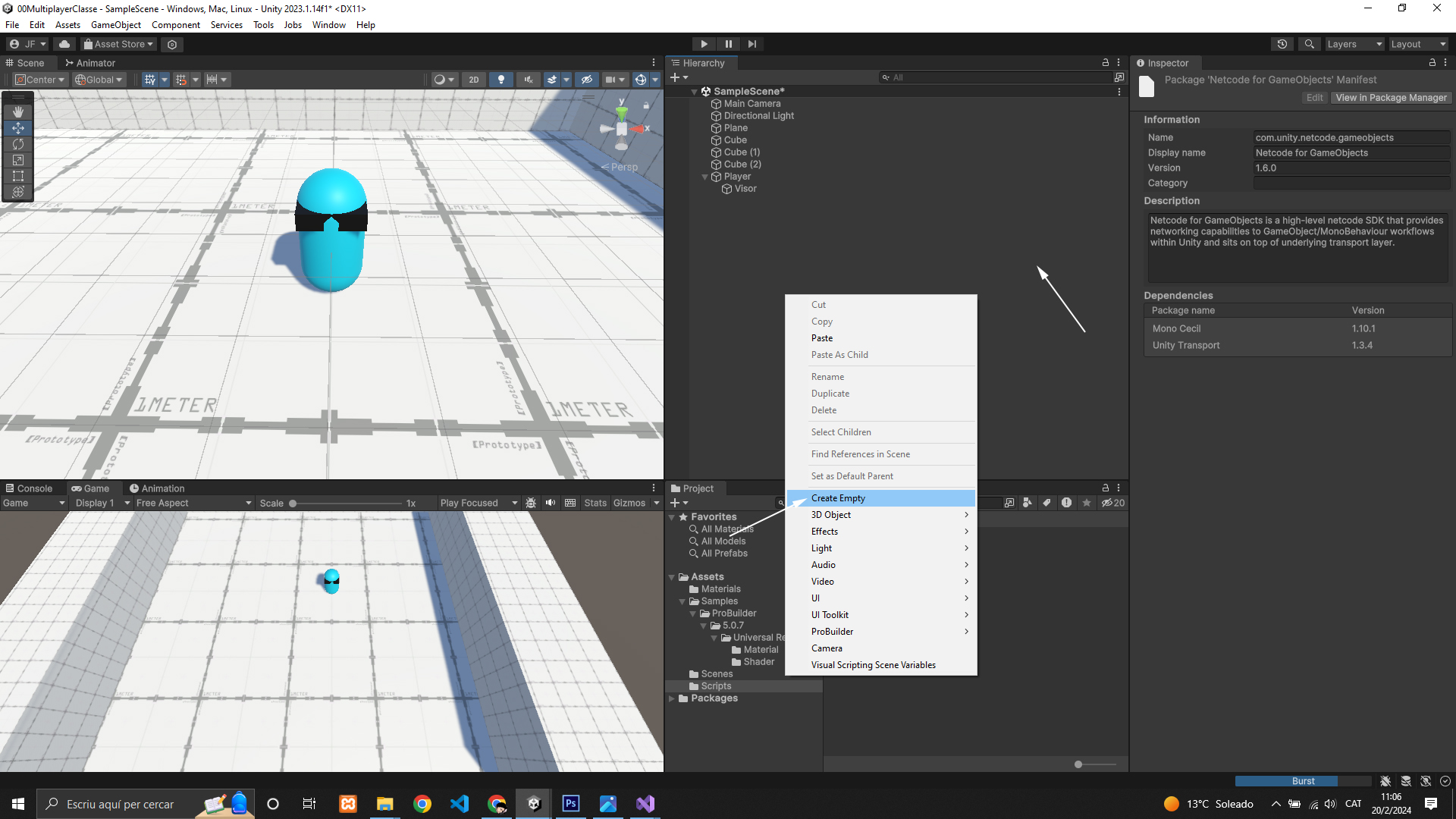This screenshot has height=819, width=1456.
Task: Select the Rect transform tool
Action: tap(18, 176)
